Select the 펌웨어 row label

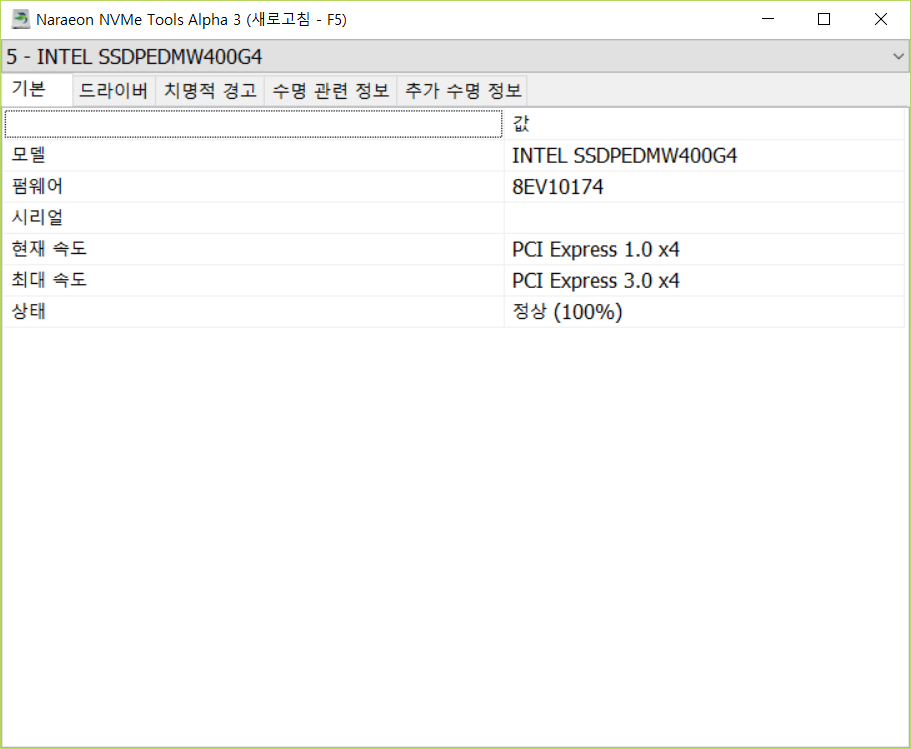pos(37,187)
